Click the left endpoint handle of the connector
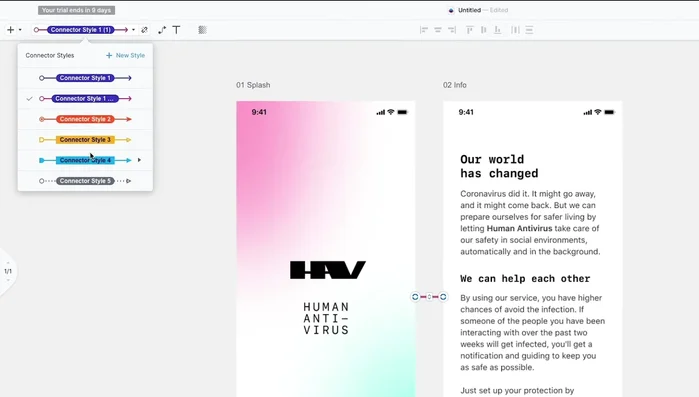The height and width of the screenshot is (397, 699). coord(415,297)
